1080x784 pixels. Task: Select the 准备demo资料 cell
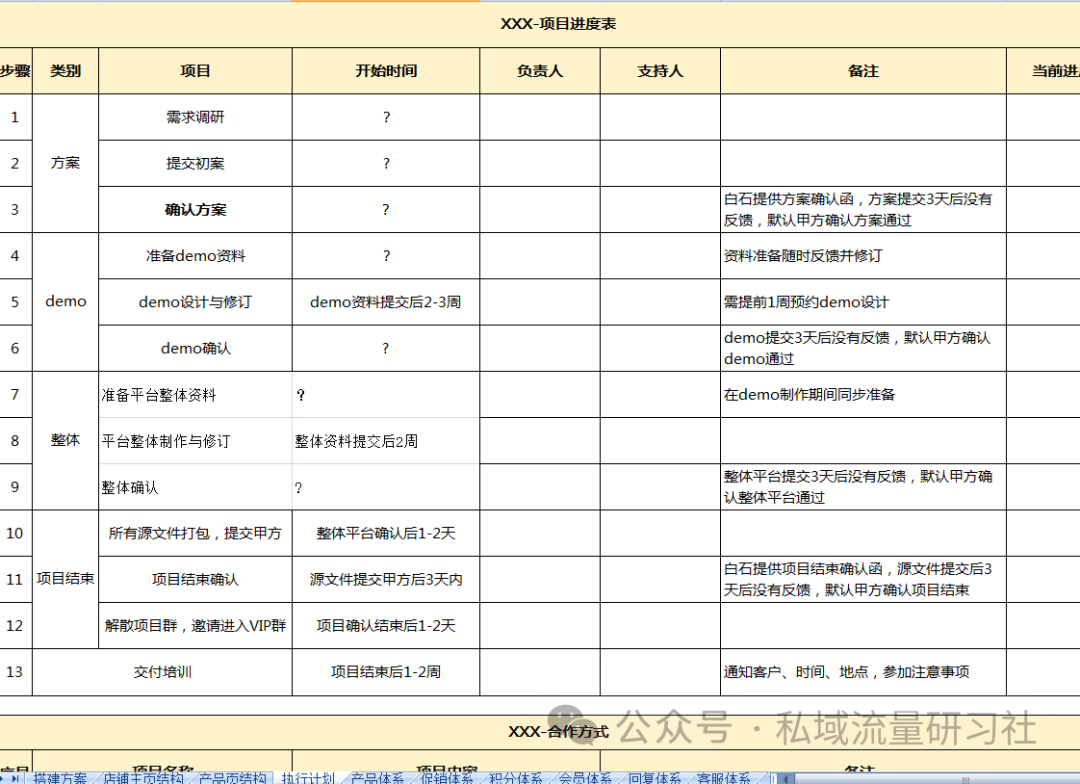[x=196, y=256]
